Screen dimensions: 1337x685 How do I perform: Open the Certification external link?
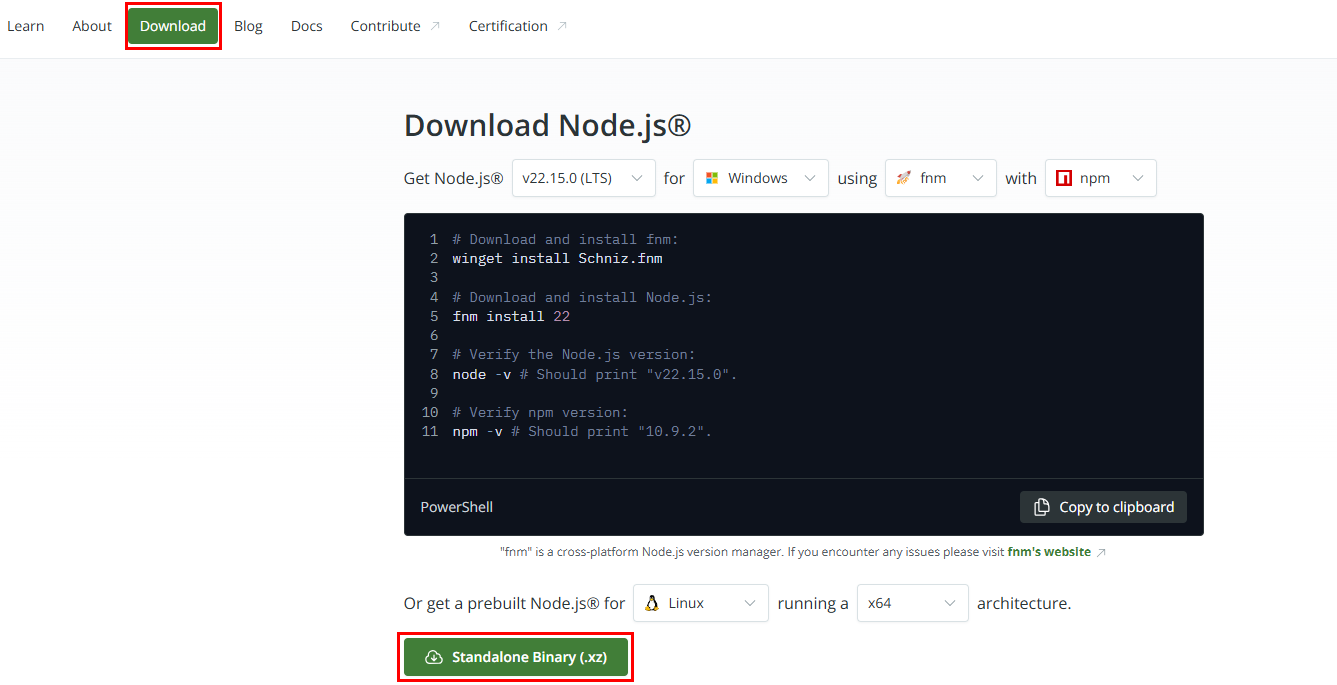pyautogui.click(x=518, y=26)
